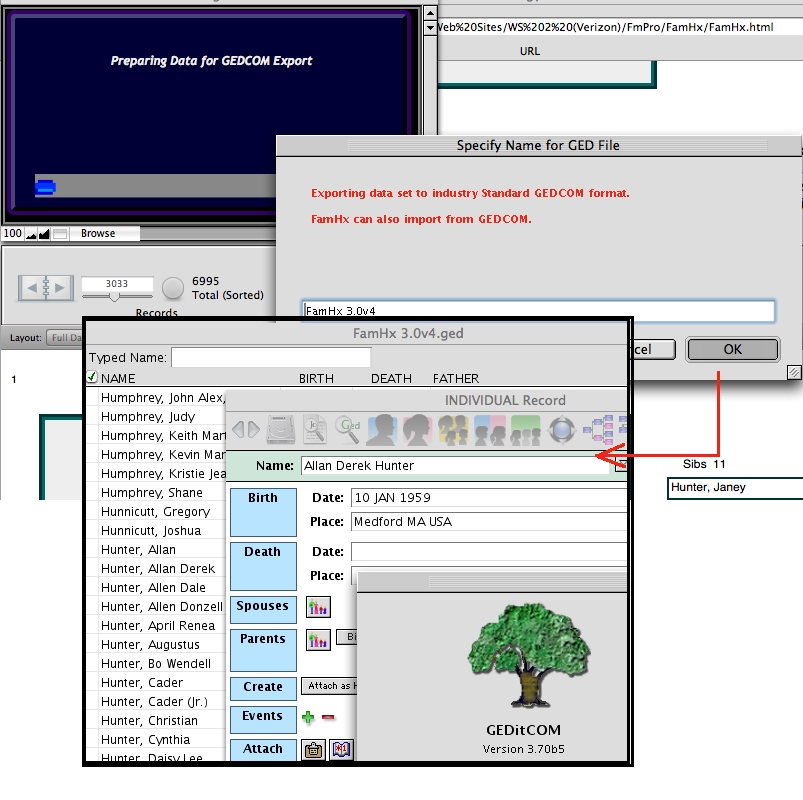
Task: Click the Typed Name input field
Action: tap(271, 357)
